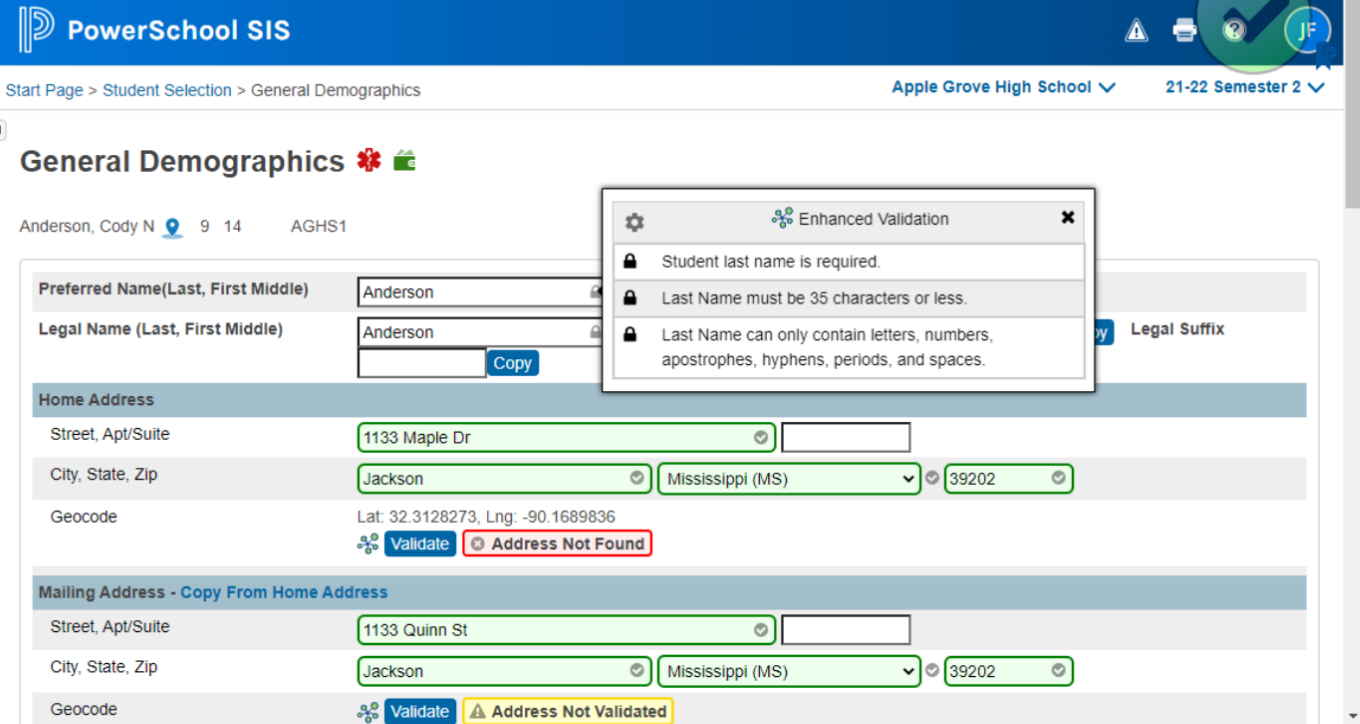Click Copy From Home Address link

point(284,592)
